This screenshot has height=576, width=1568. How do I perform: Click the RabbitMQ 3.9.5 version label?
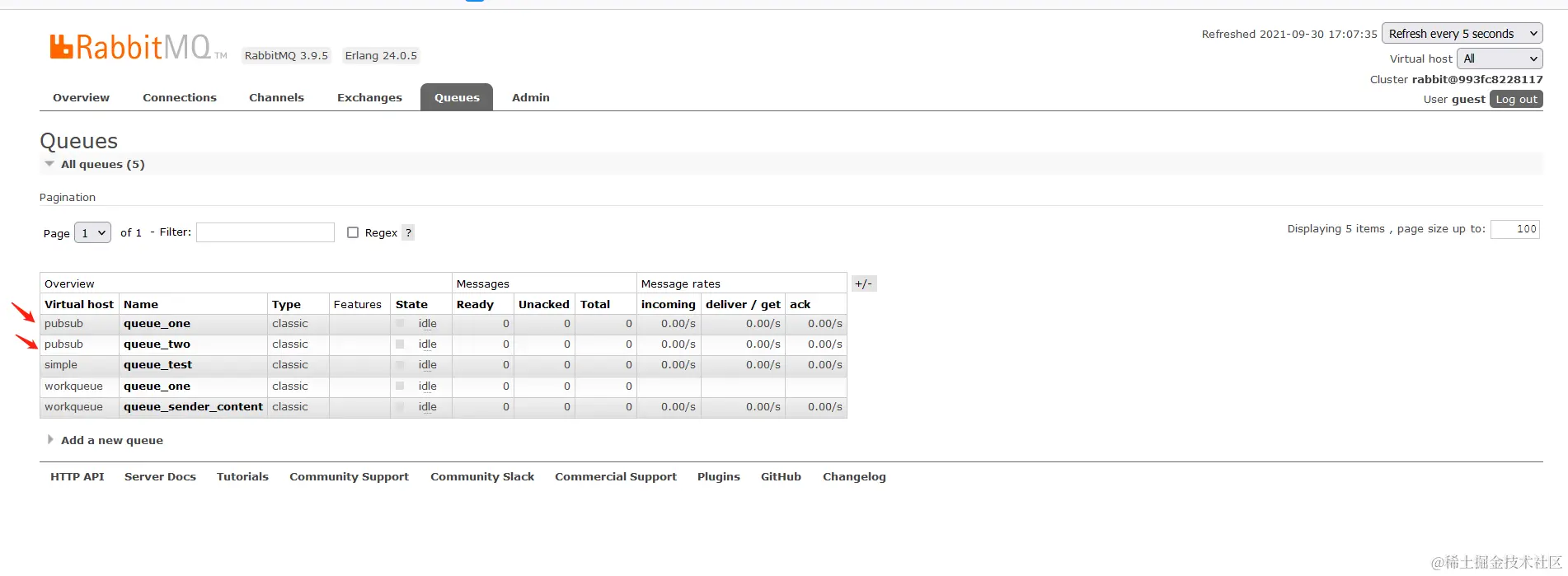[286, 55]
